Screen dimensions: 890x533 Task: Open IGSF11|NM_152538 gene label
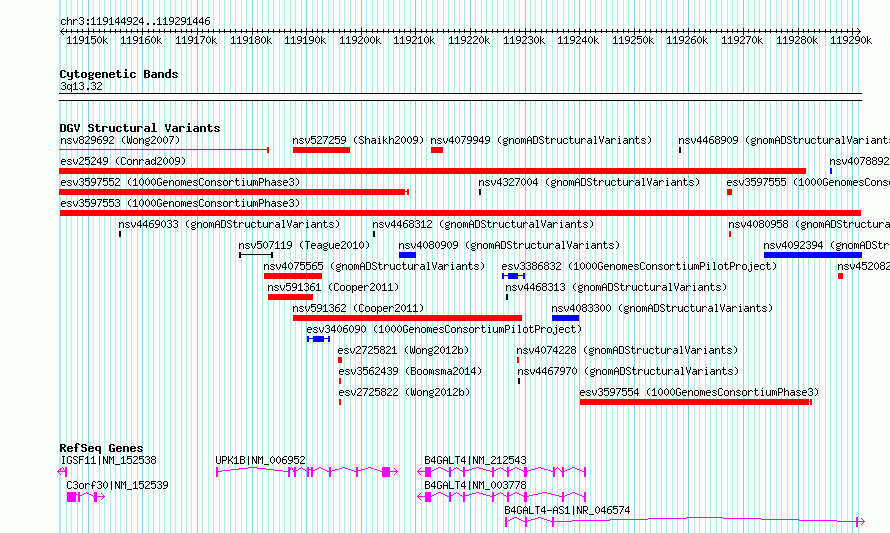pos(108,460)
